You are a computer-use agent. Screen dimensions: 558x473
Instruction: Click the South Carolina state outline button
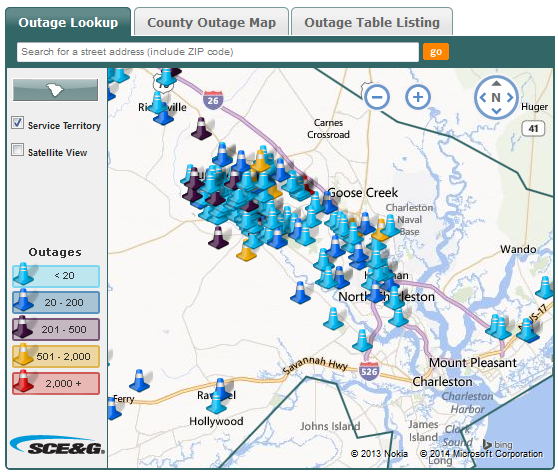coord(55,90)
